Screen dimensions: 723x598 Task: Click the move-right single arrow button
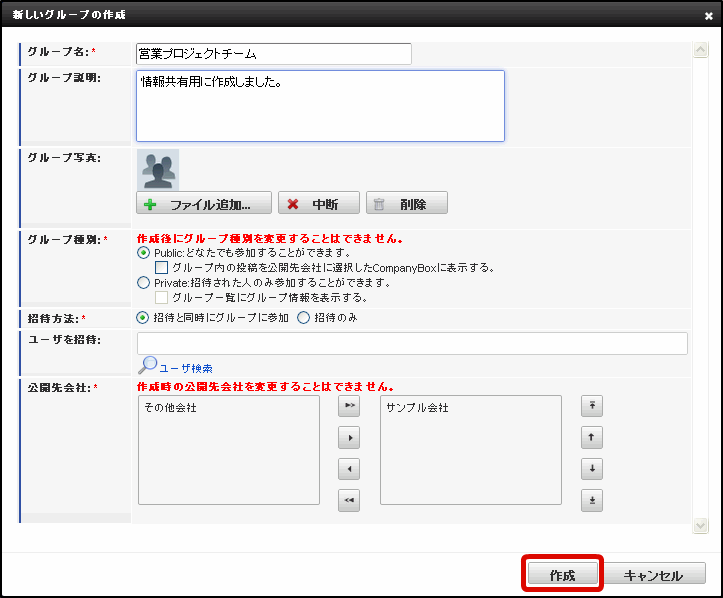tap(349, 438)
